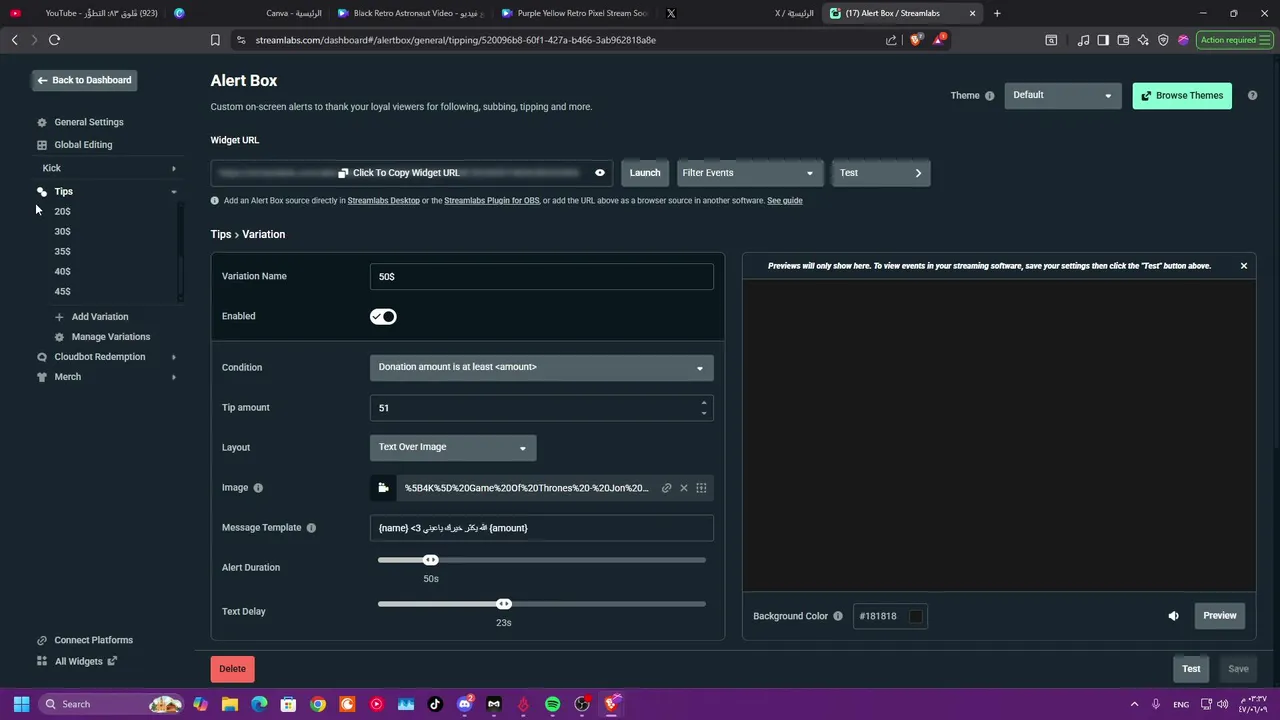Mute preview with the speaker icon
The image size is (1280, 720).
pyautogui.click(x=1174, y=616)
